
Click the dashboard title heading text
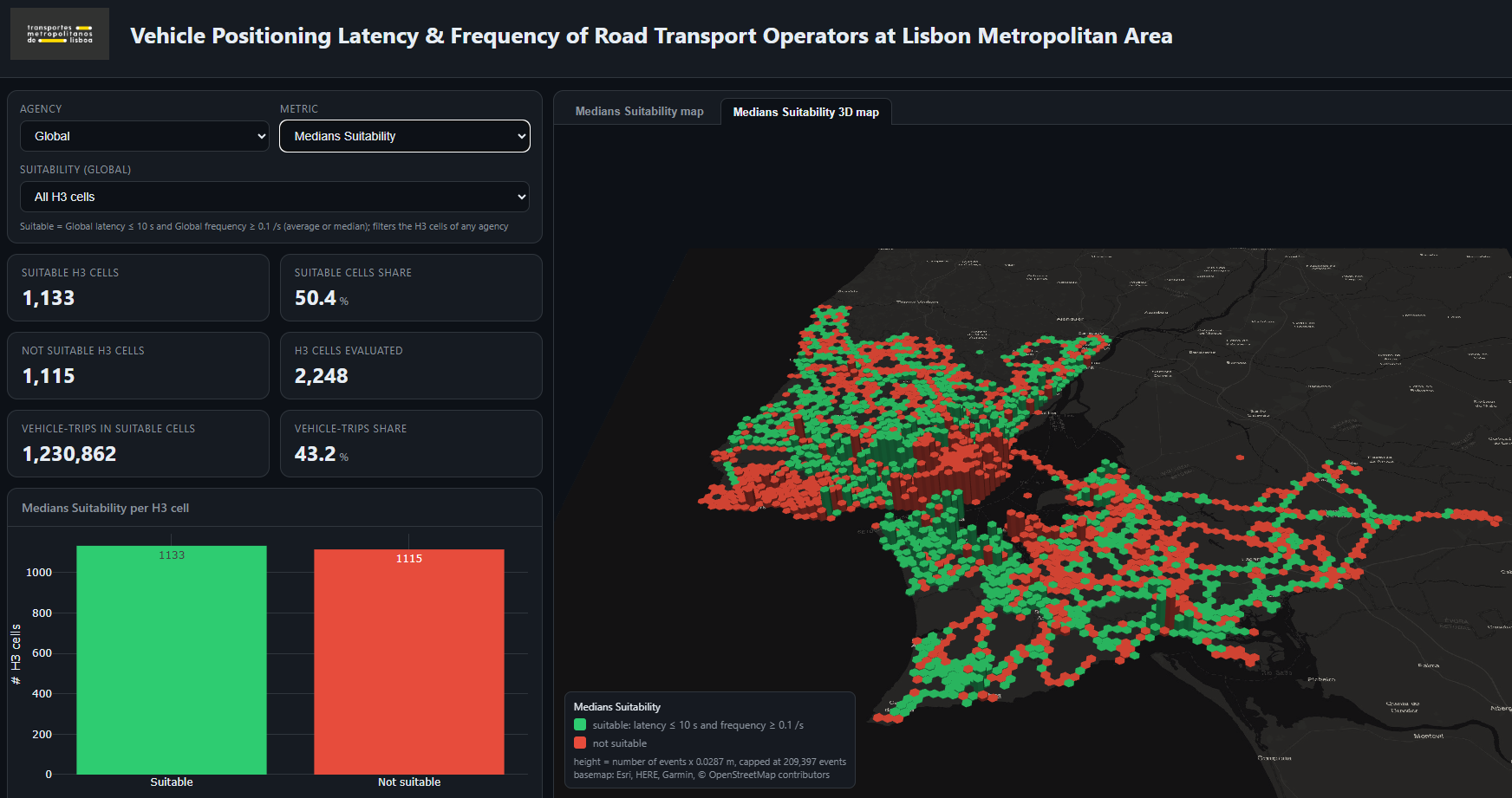coord(651,36)
